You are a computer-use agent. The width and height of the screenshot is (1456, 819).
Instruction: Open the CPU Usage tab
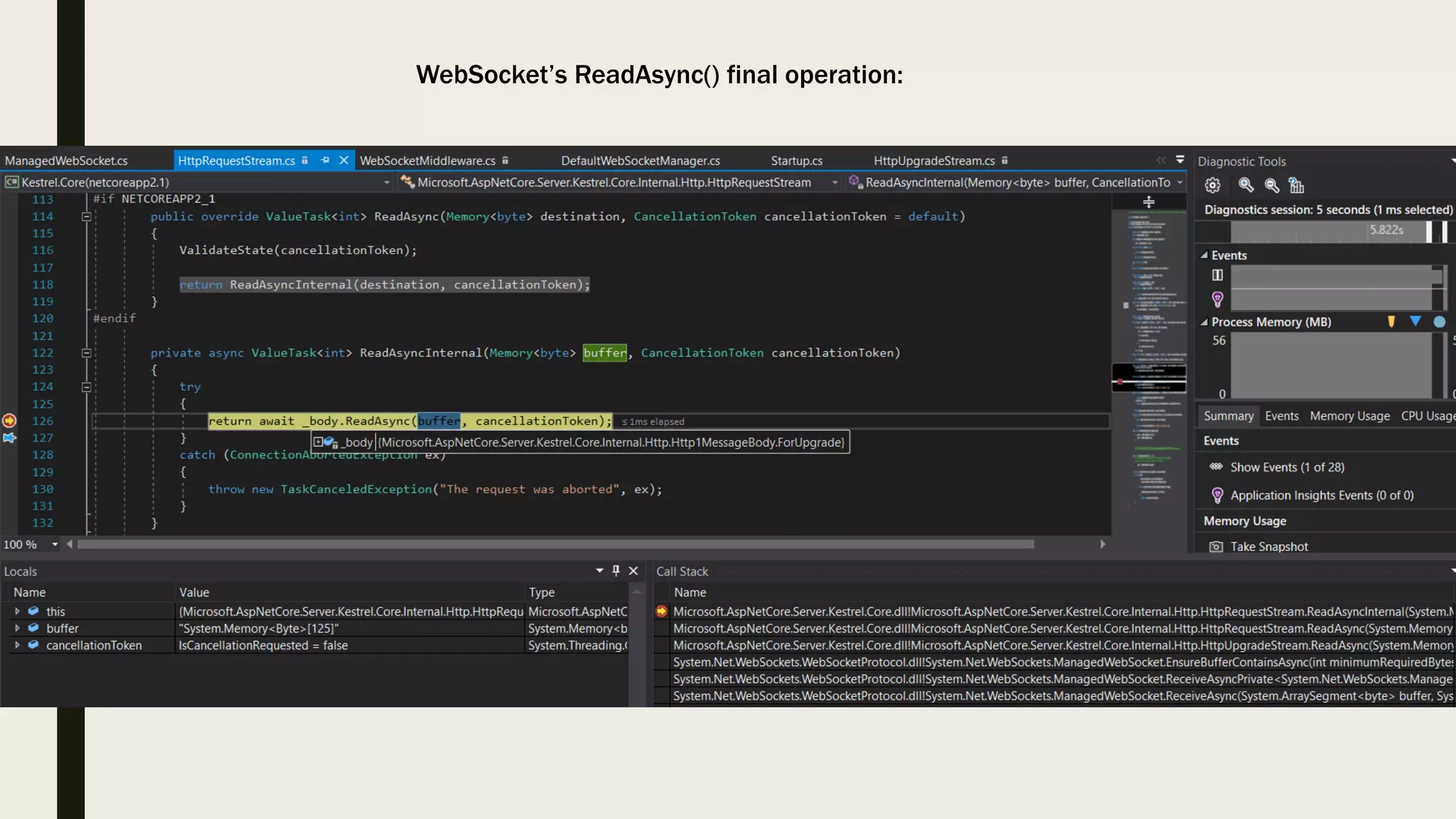(1428, 416)
